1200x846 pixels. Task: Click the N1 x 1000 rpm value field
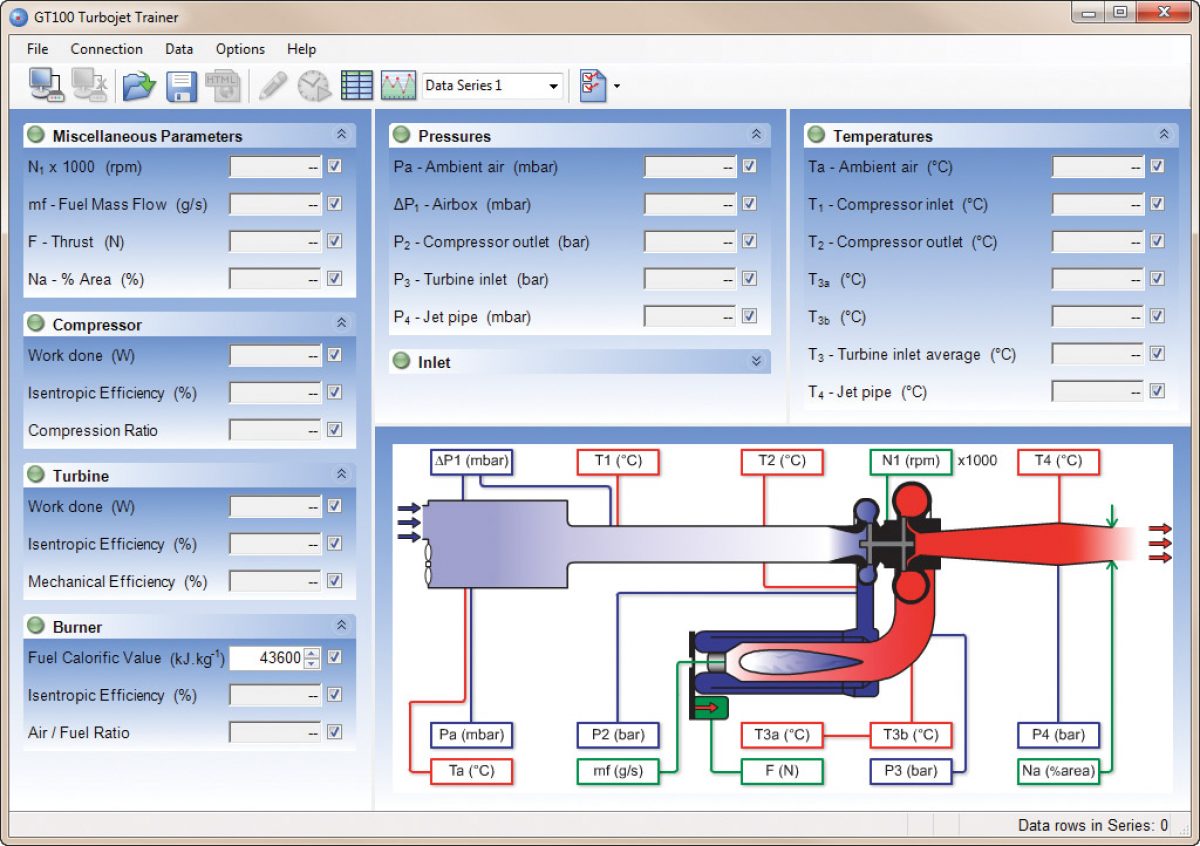click(x=276, y=167)
